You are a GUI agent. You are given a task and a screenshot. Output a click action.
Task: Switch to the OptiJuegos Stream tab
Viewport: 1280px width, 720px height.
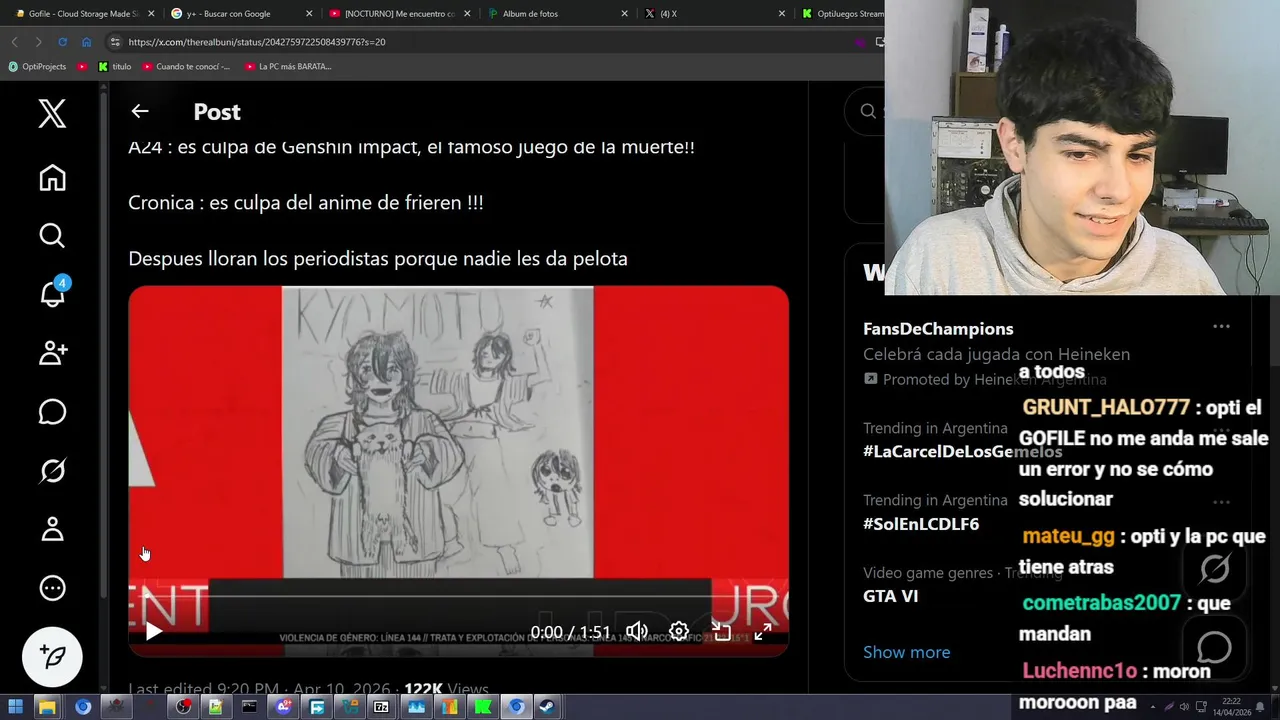[x=842, y=14]
